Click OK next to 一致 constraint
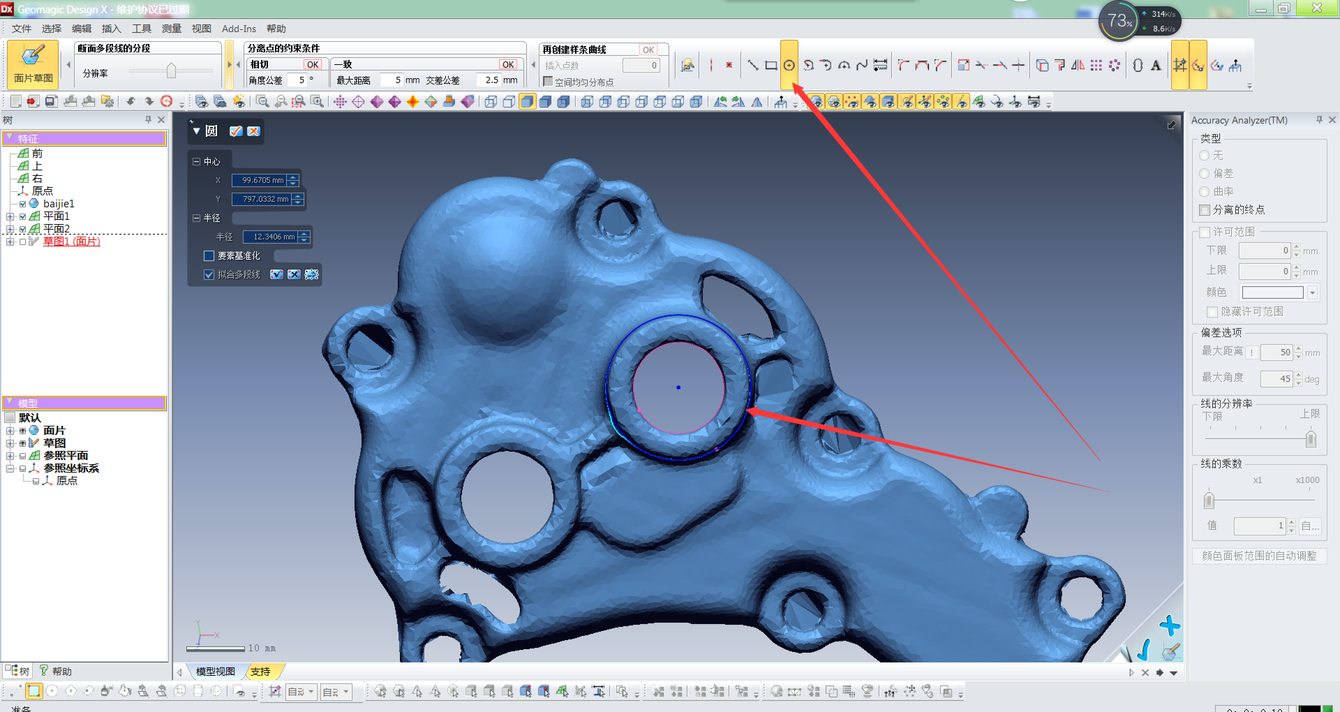 click(508, 64)
